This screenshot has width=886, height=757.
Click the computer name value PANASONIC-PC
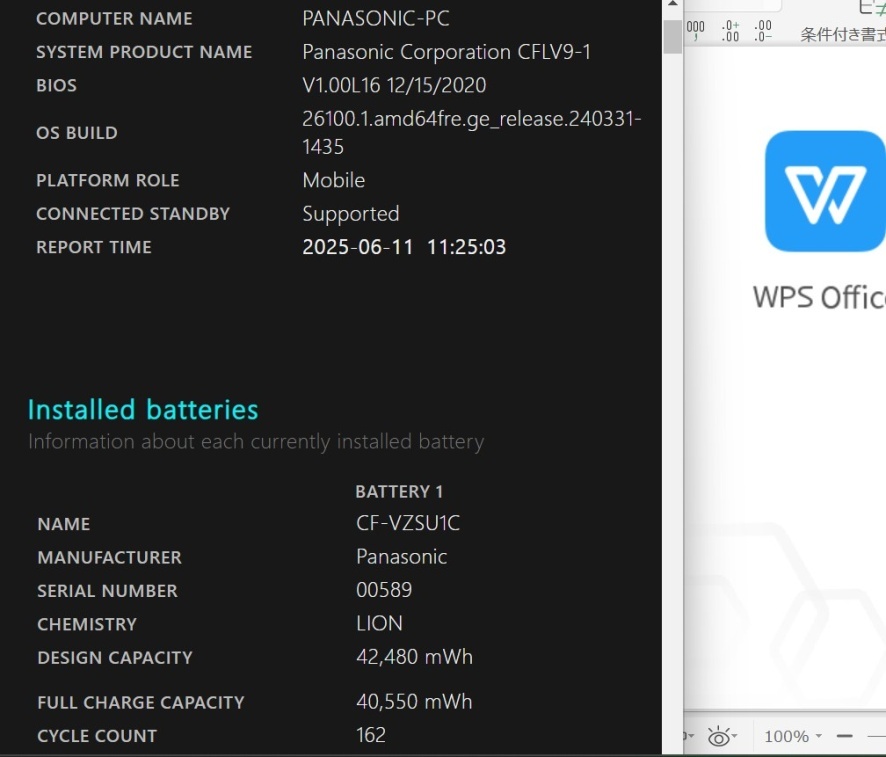click(x=376, y=18)
